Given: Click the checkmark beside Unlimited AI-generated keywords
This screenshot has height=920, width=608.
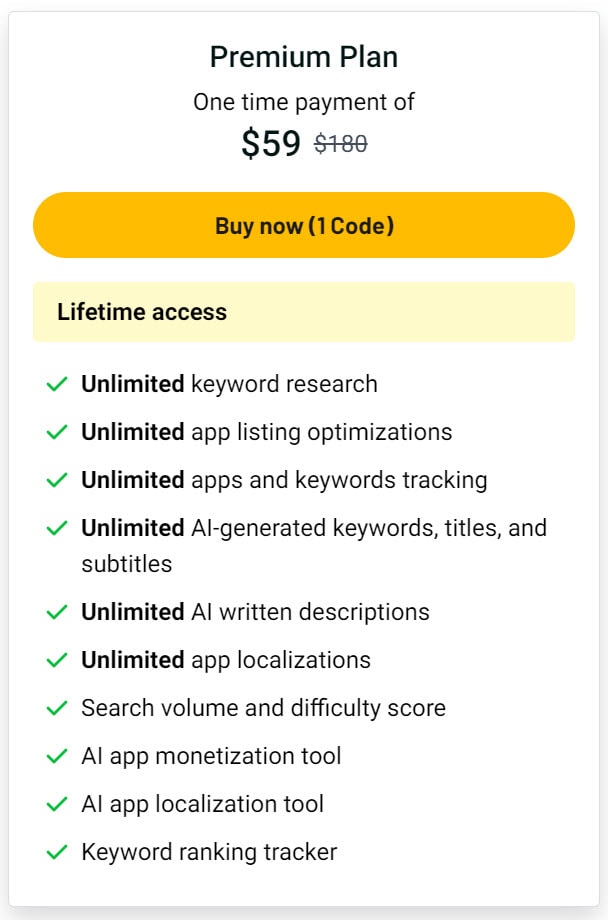Looking at the screenshot, I should point(57,528).
